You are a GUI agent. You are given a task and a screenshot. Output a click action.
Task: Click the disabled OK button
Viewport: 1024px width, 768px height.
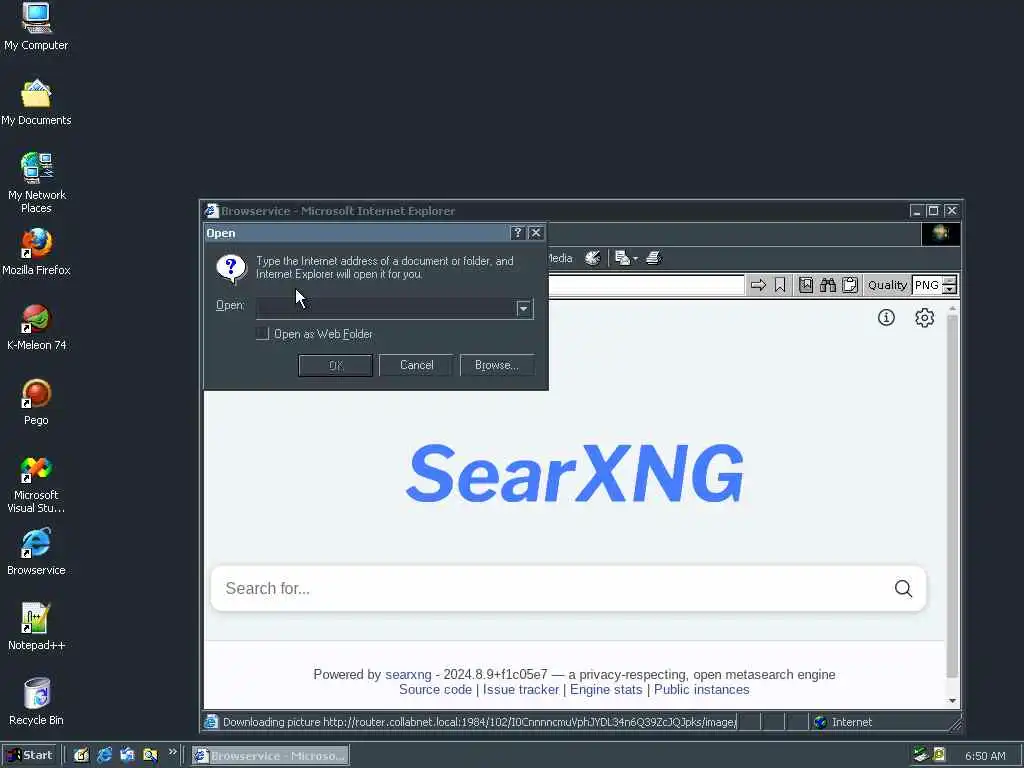[x=336, y=365]
